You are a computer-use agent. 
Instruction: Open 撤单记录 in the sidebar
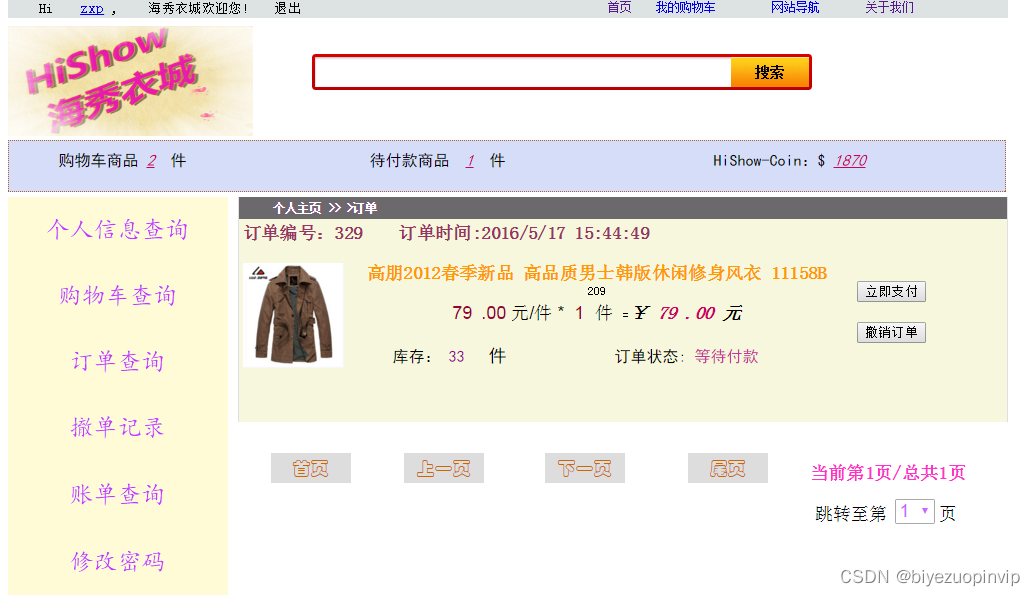117,428
